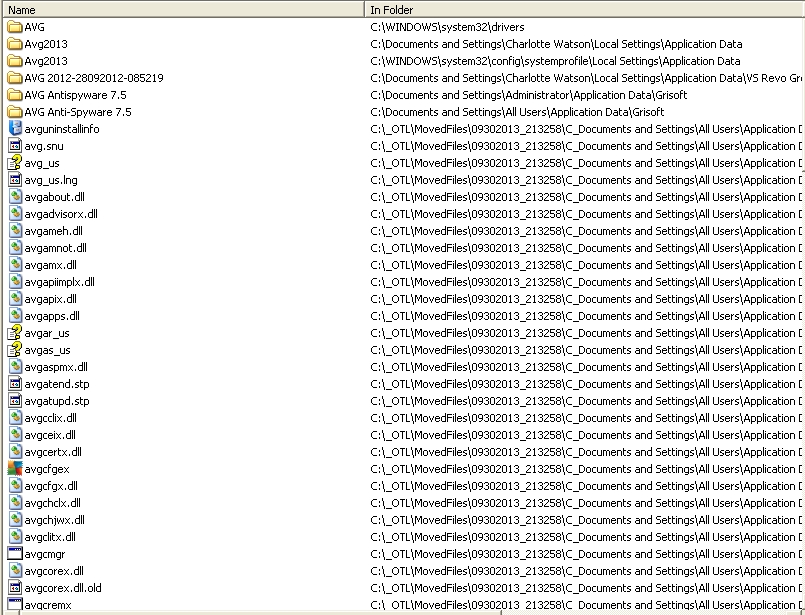Click the avgcorex.dll.old file icon
The width and height of the screenshot is (805, 615).
tap(15, 587)
